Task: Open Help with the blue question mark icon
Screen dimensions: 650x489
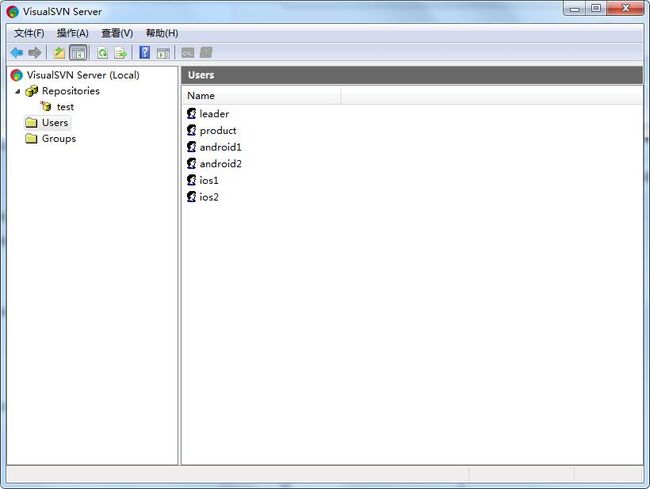Action: (x=145, y=52)
